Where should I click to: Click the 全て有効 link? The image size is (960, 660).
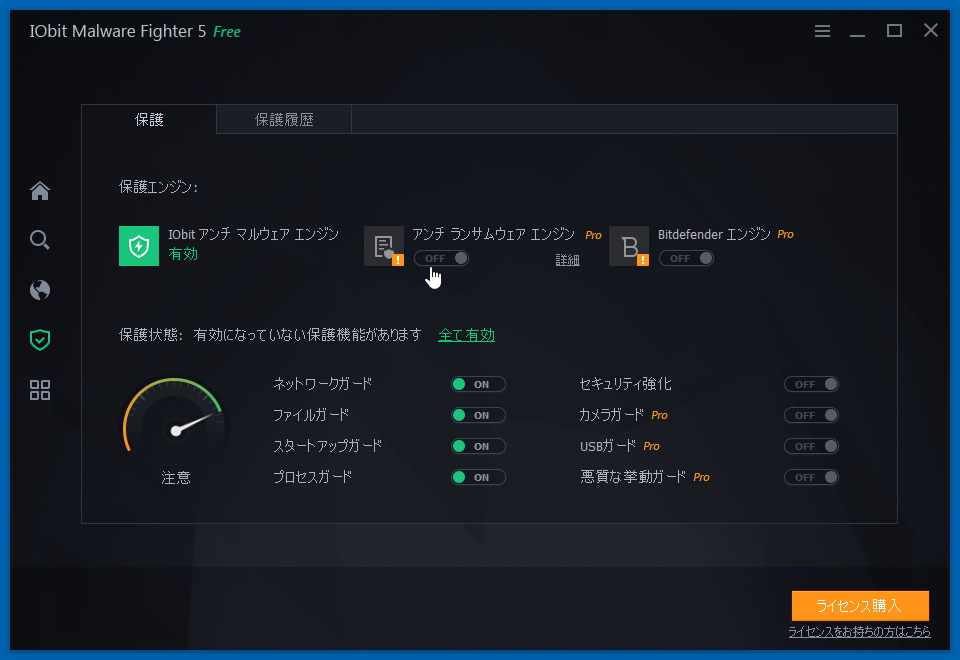click(466, 335)
